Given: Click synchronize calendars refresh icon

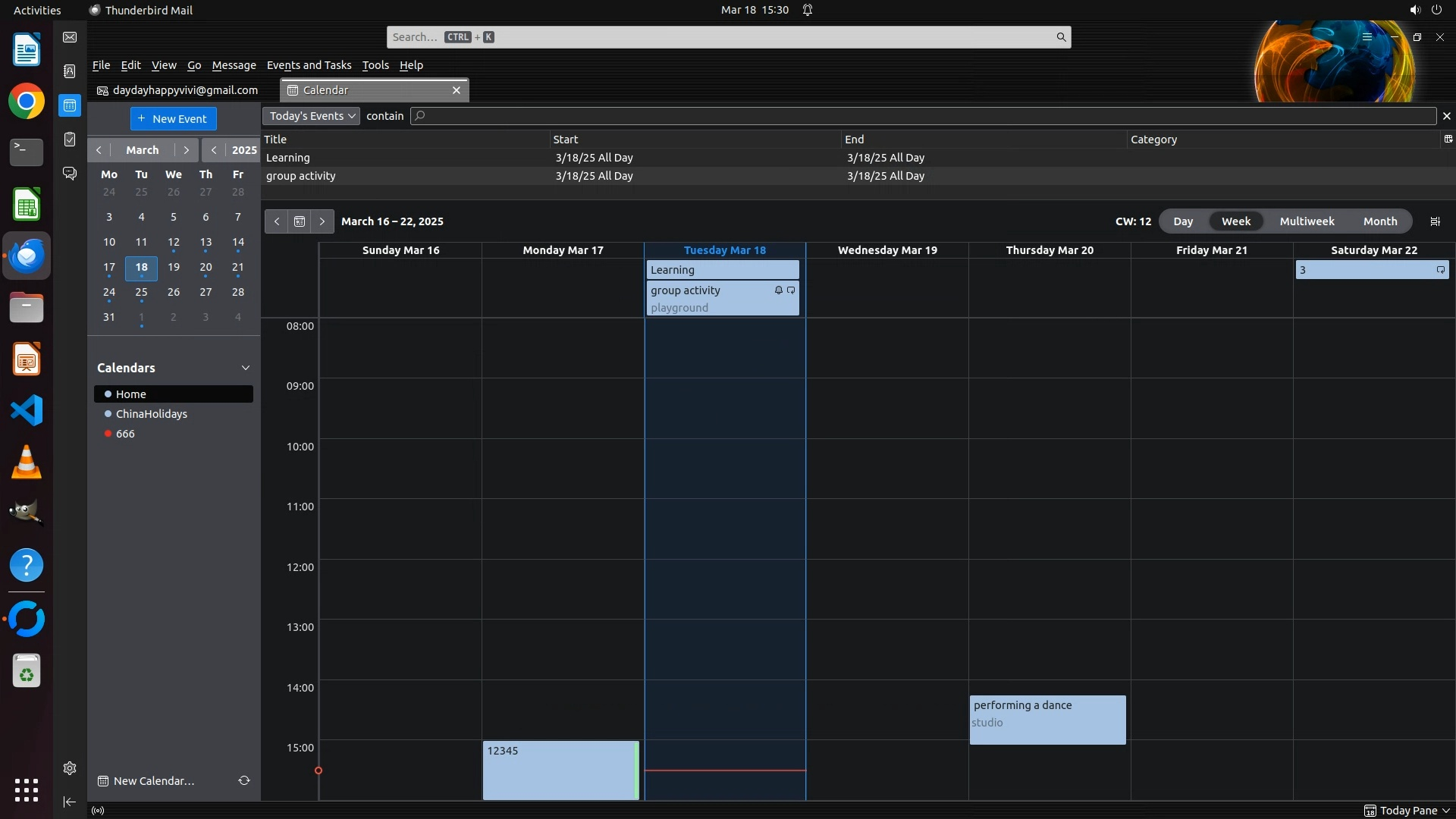Looking at the screenshot, I should pyautogui.click(x=244, y=780).
